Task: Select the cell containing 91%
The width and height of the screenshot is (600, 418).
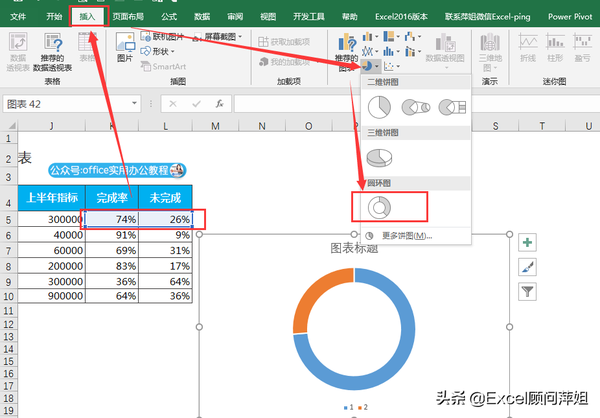Action: tap(112, 235)
